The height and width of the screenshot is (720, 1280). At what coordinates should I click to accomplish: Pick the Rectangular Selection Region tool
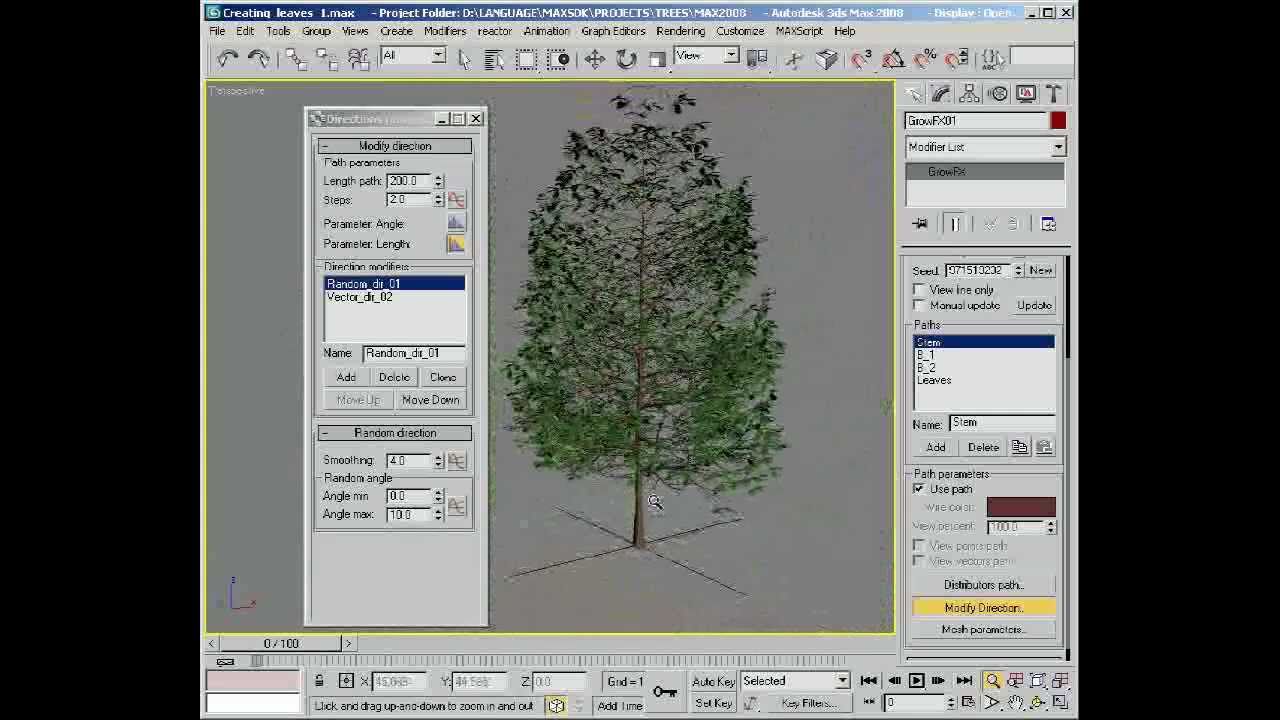[x=526, y=59]
